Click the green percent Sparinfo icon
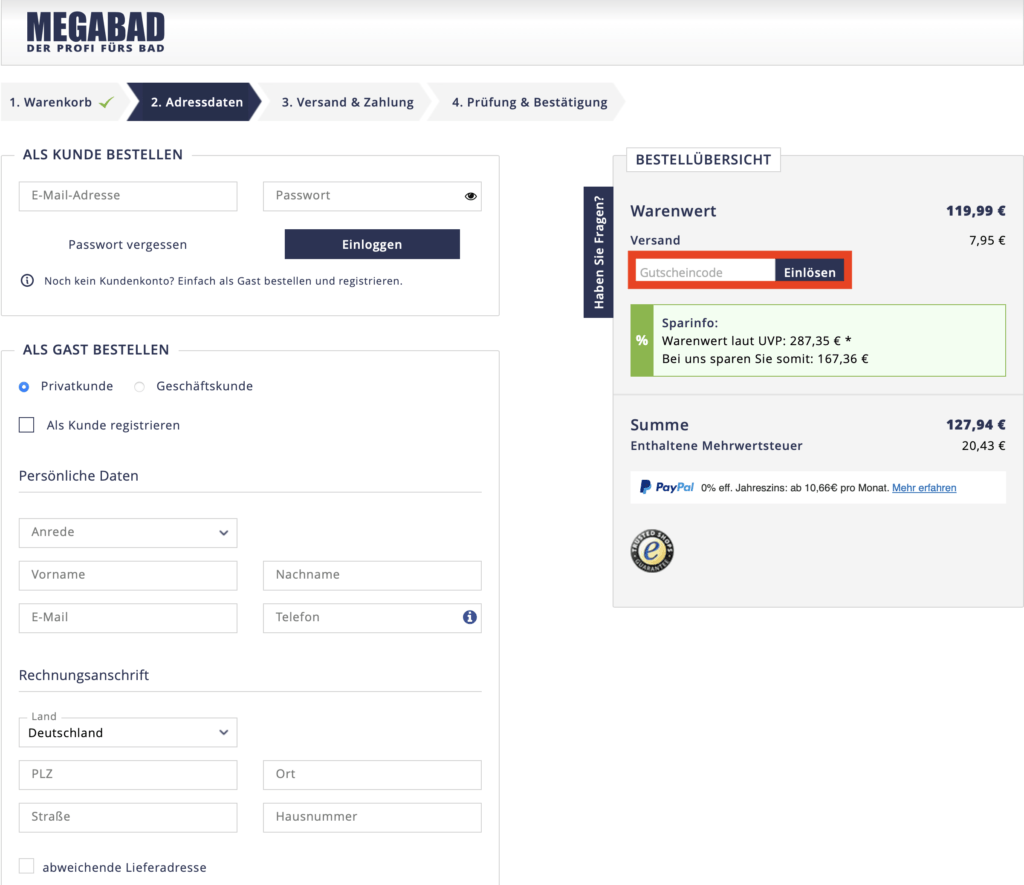 (x=642, y=340)
